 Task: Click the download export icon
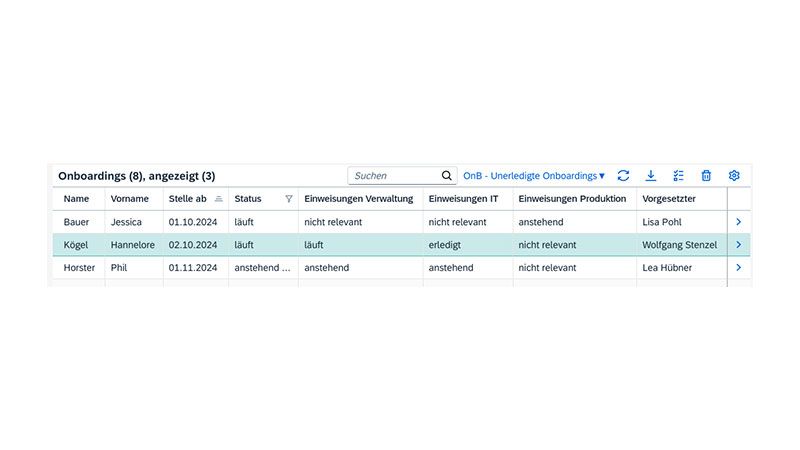(651, 176)
